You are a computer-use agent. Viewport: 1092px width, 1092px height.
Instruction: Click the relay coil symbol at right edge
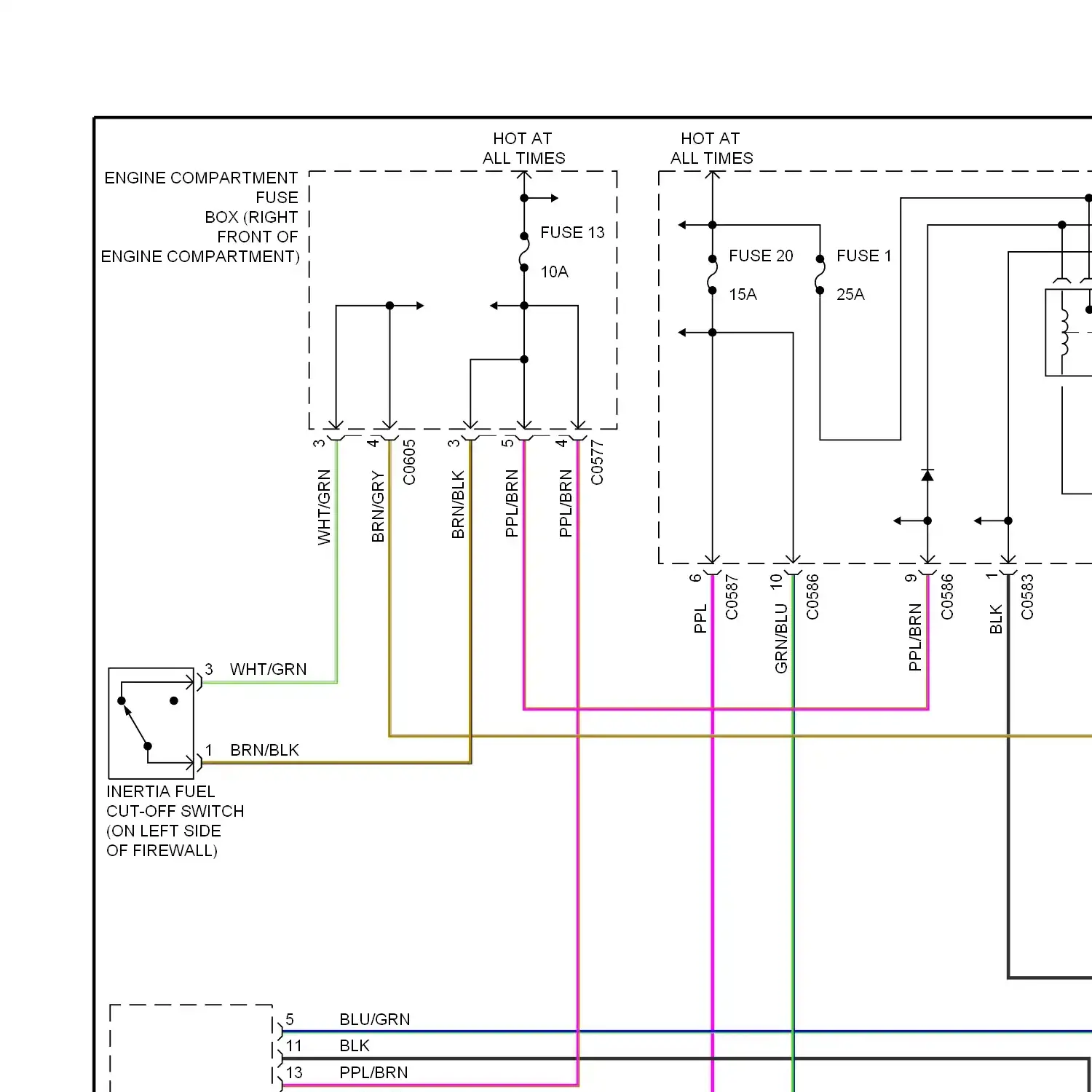point(1064,332)
